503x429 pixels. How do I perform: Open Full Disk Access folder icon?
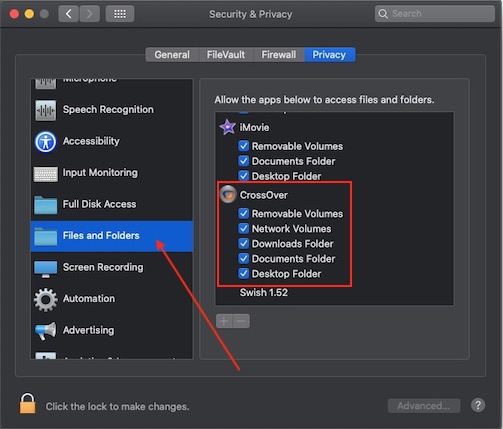(46, 205)
